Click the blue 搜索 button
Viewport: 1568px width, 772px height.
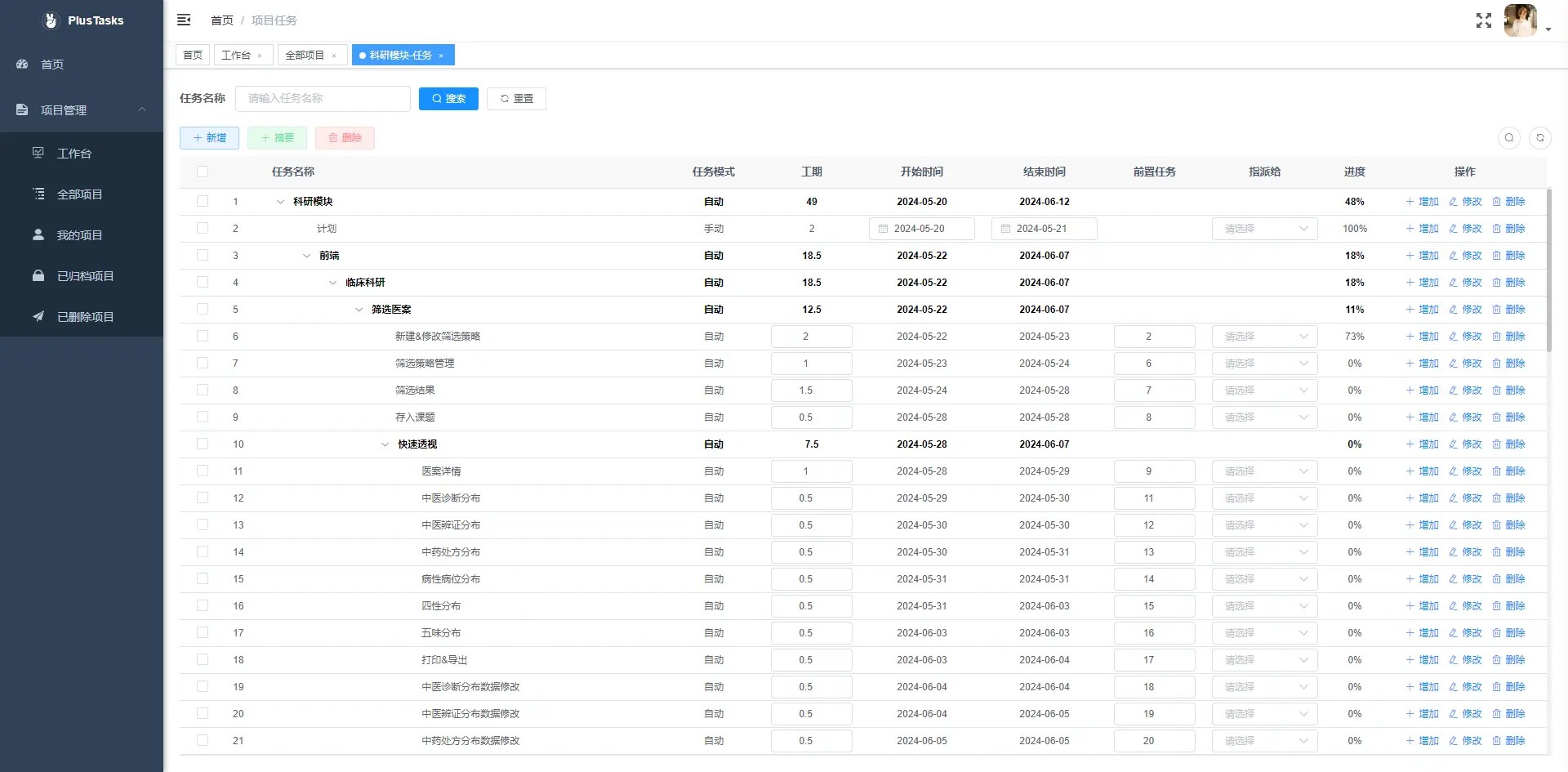click(x=448, y=99)
